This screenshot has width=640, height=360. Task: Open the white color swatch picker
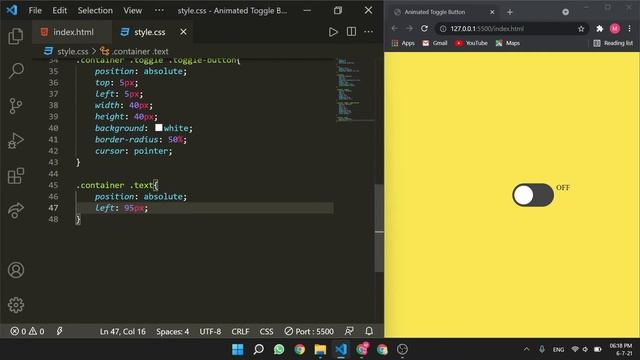point(159,128)
